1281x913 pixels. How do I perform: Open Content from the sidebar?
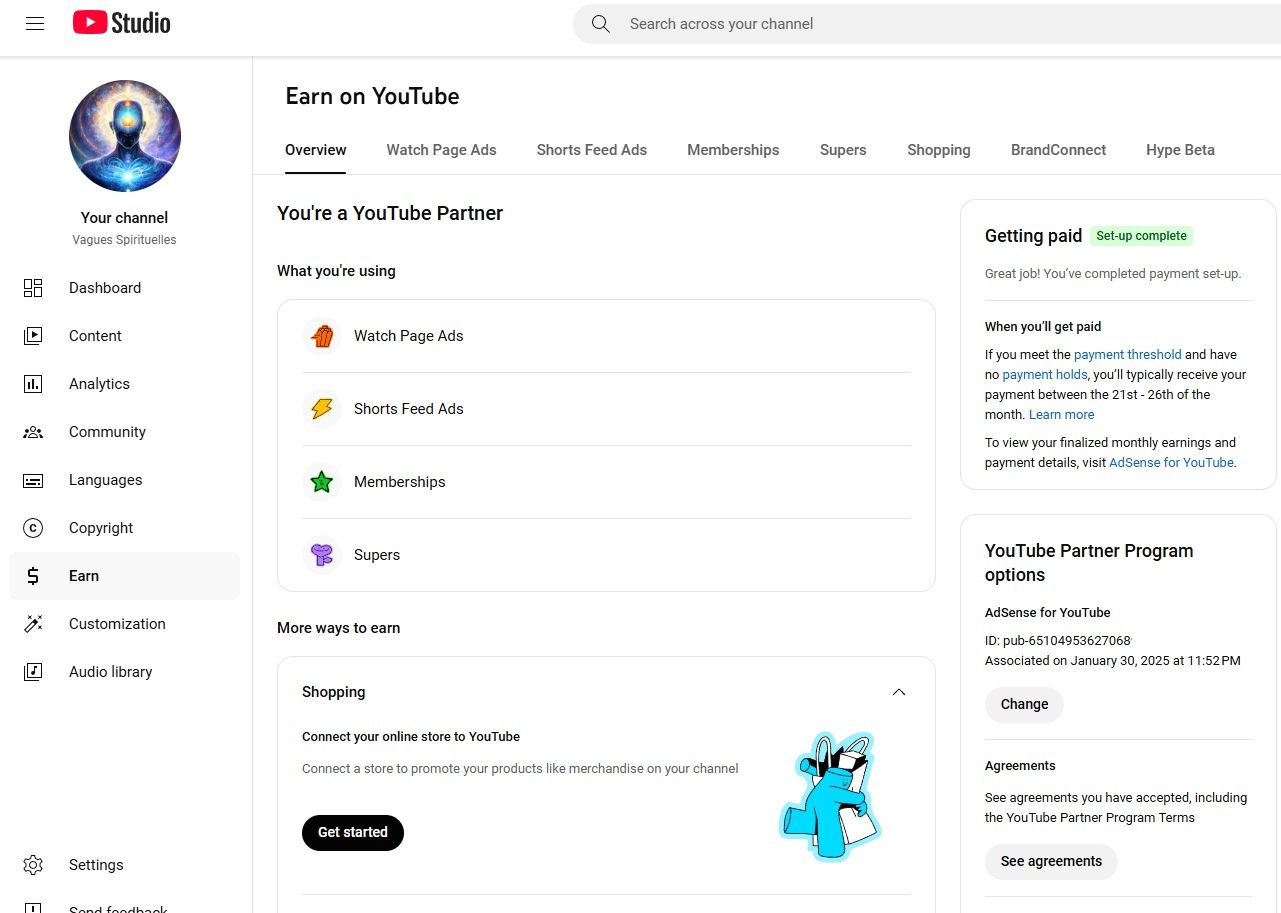[x=125, y=336]
